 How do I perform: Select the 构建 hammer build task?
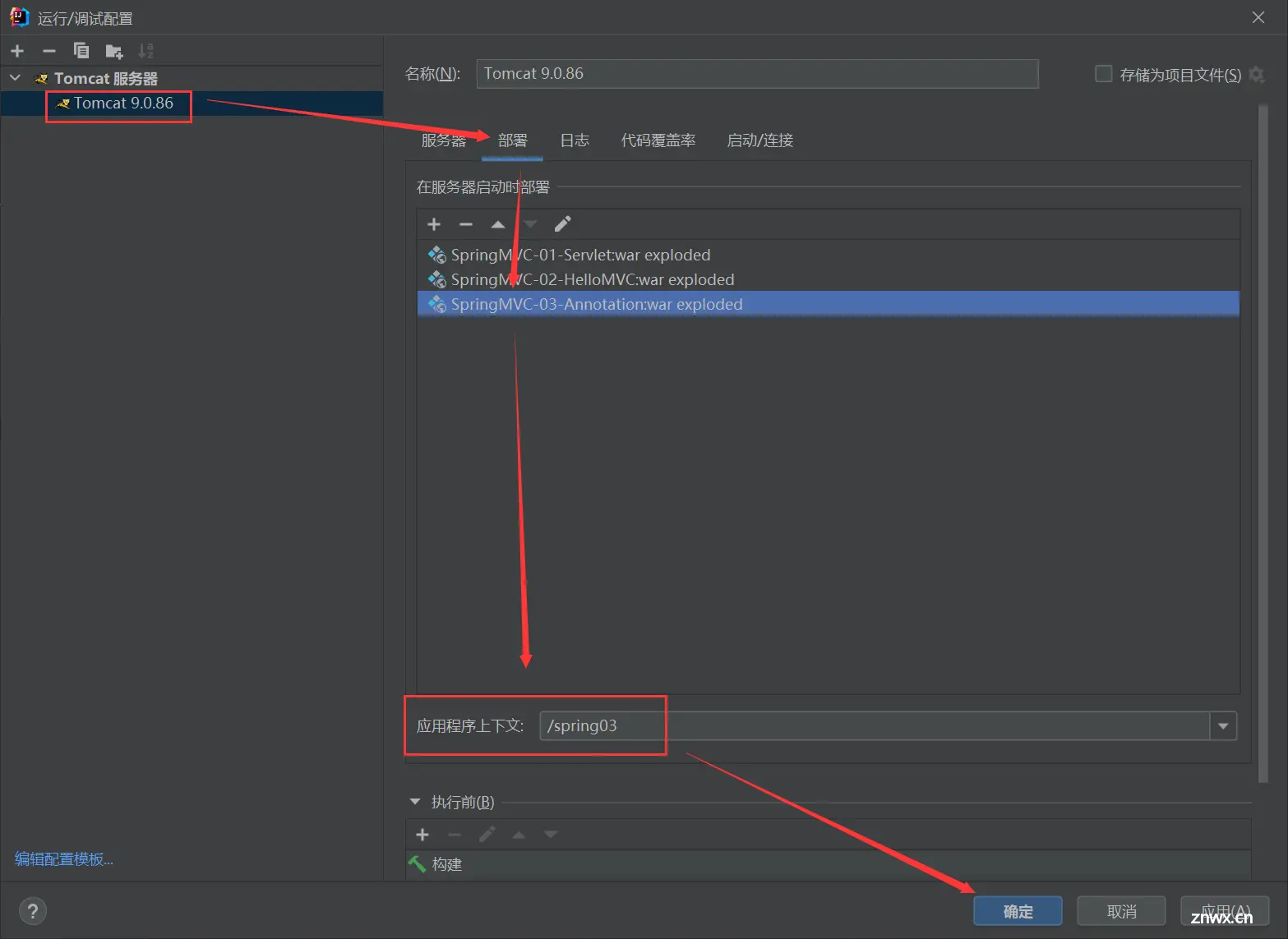pyautogui.click(x=829, y=864)
